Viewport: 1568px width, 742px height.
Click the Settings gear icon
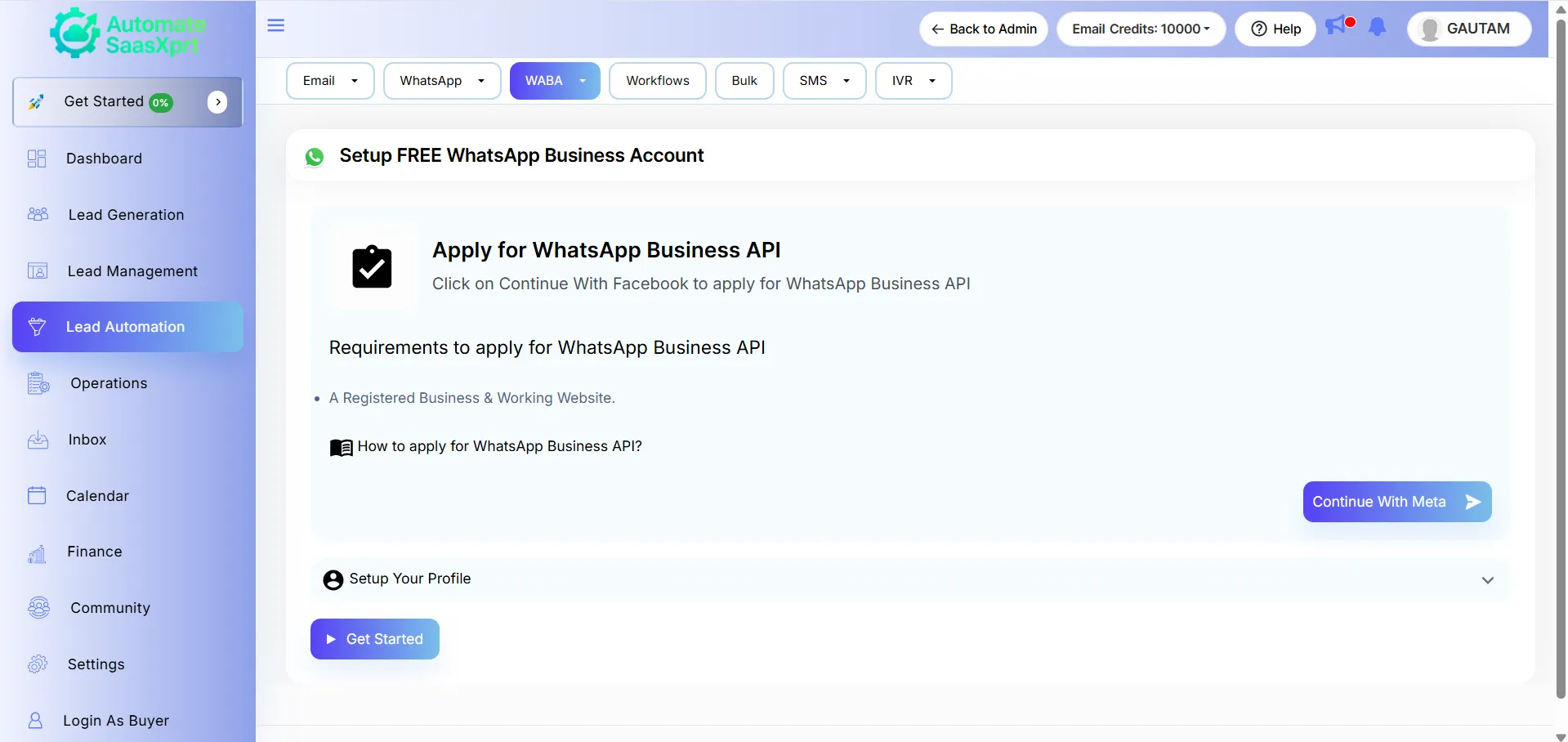tap(38, 664)
